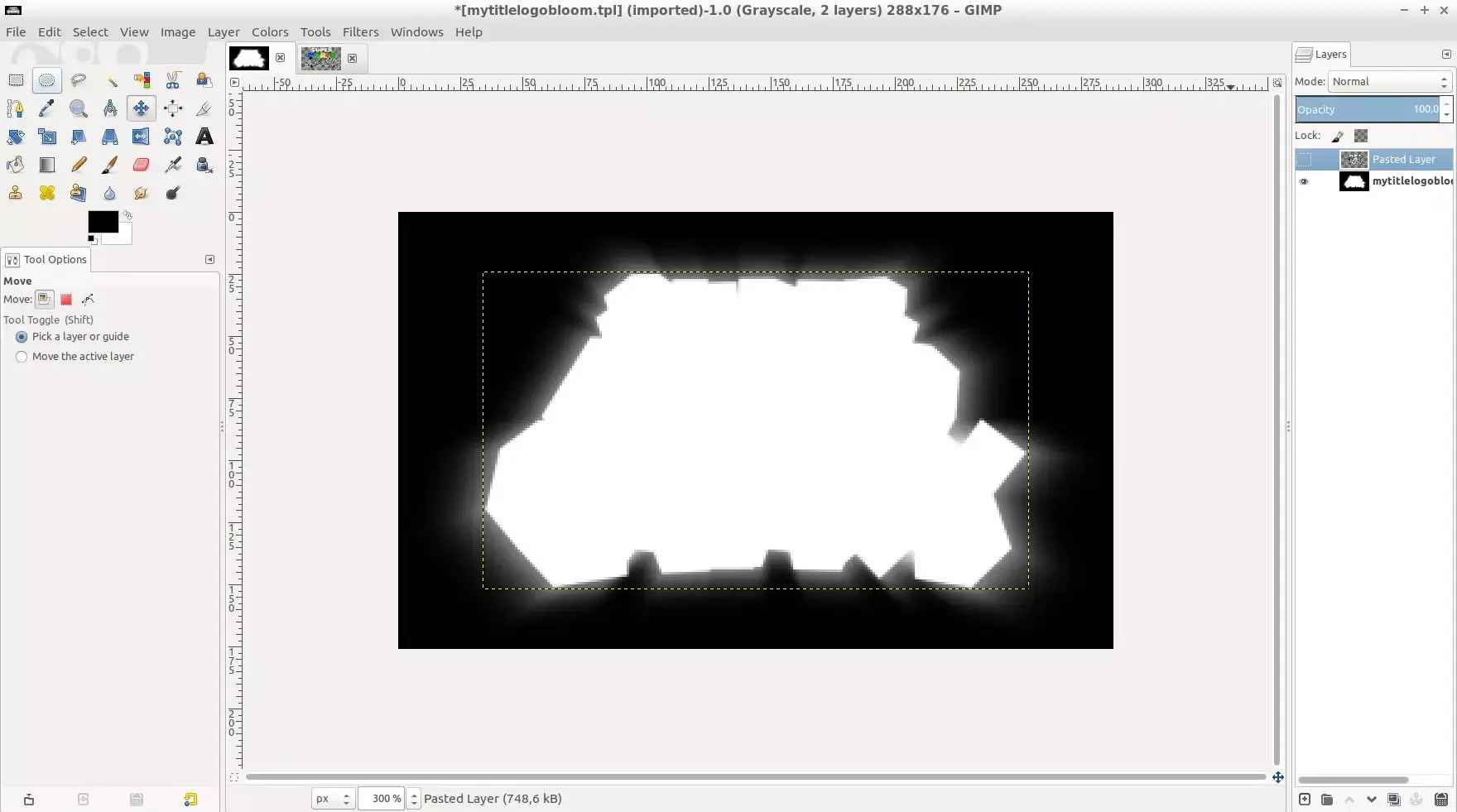Open the Select menu
The image size is (1457, 812).
(x=90, y=31)
